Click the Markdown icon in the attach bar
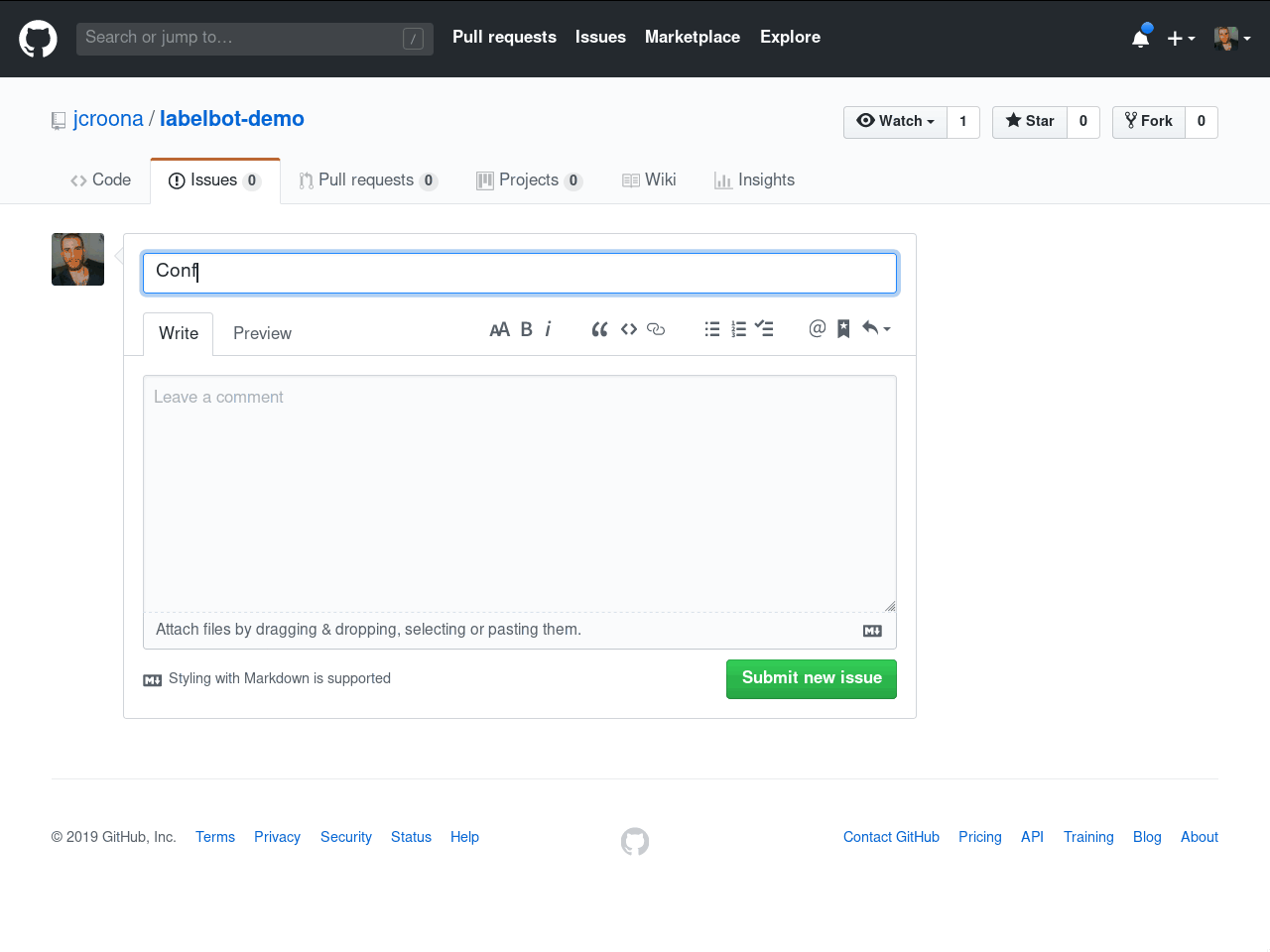 point(873,631)
